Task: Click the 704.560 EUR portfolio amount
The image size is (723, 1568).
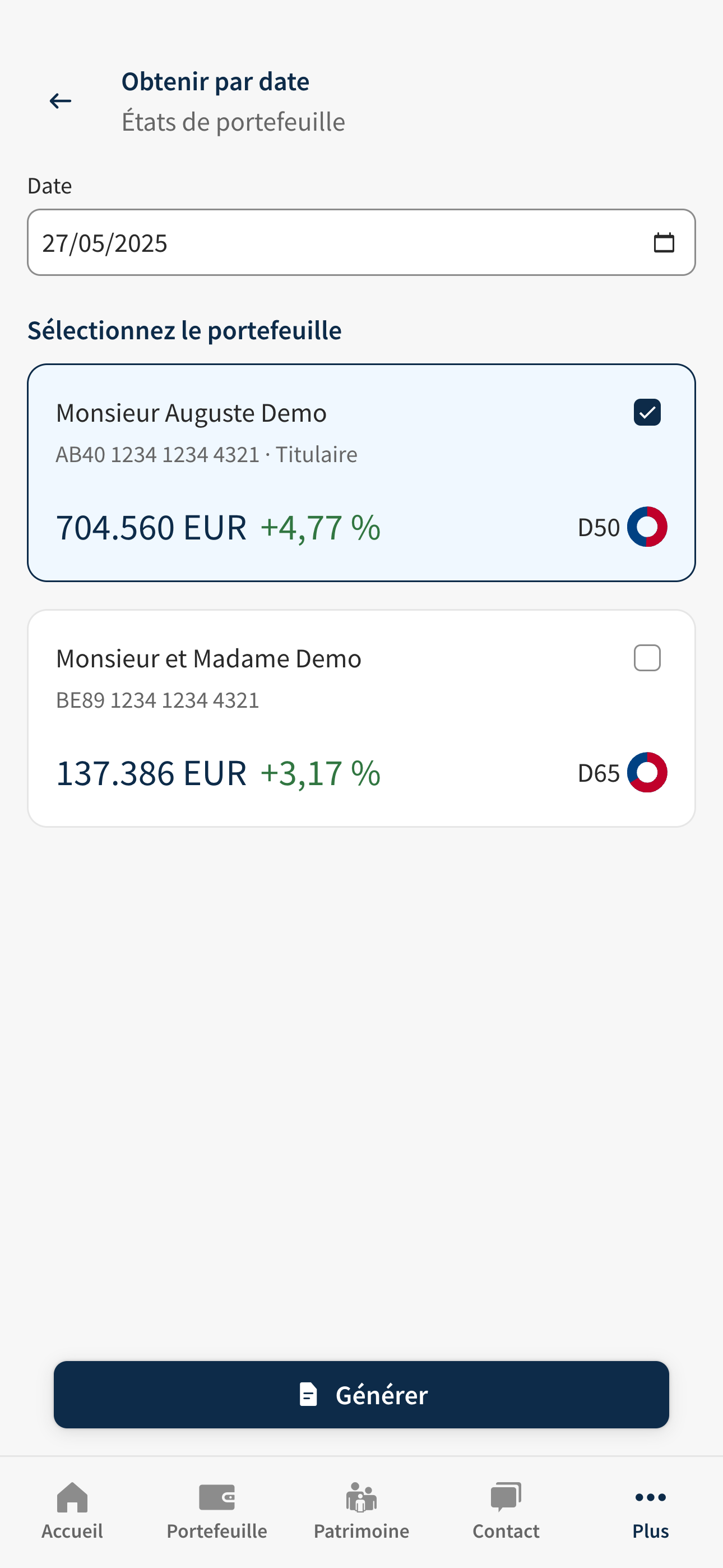Action: (x=151, y=527)
